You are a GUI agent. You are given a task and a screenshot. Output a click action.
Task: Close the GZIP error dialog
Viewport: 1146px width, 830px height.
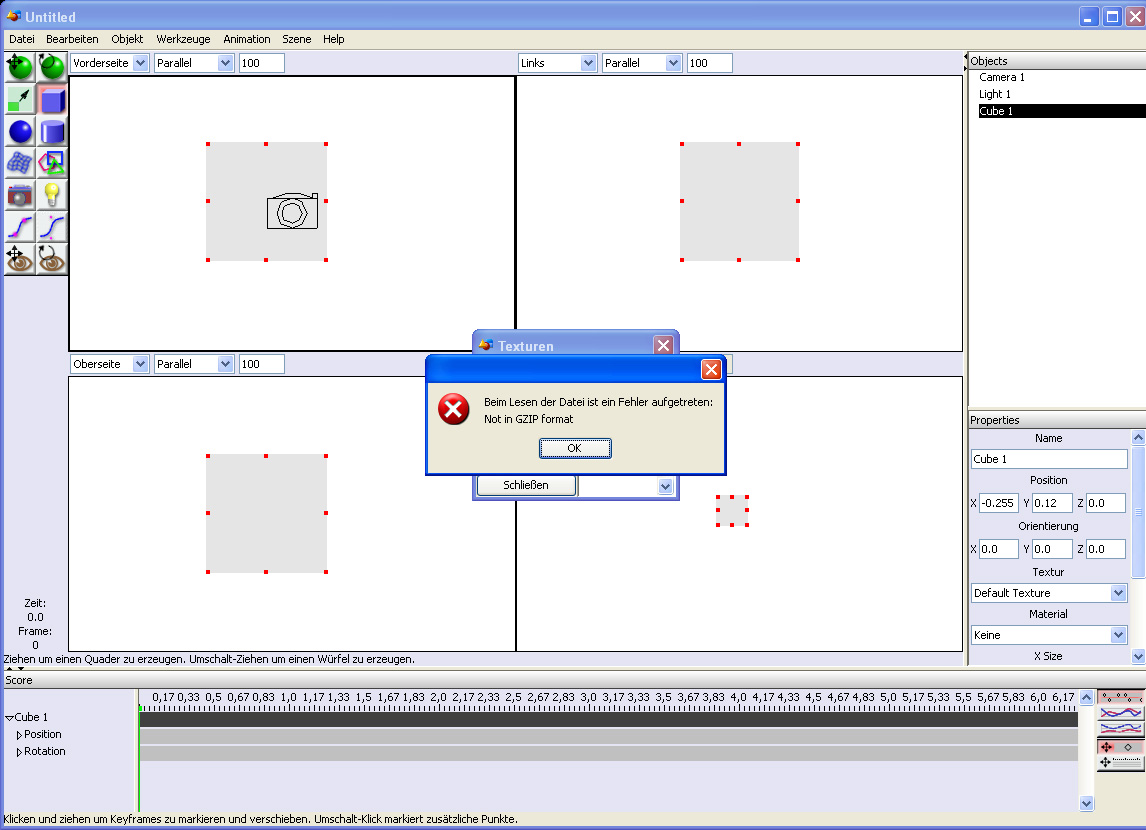711,370
